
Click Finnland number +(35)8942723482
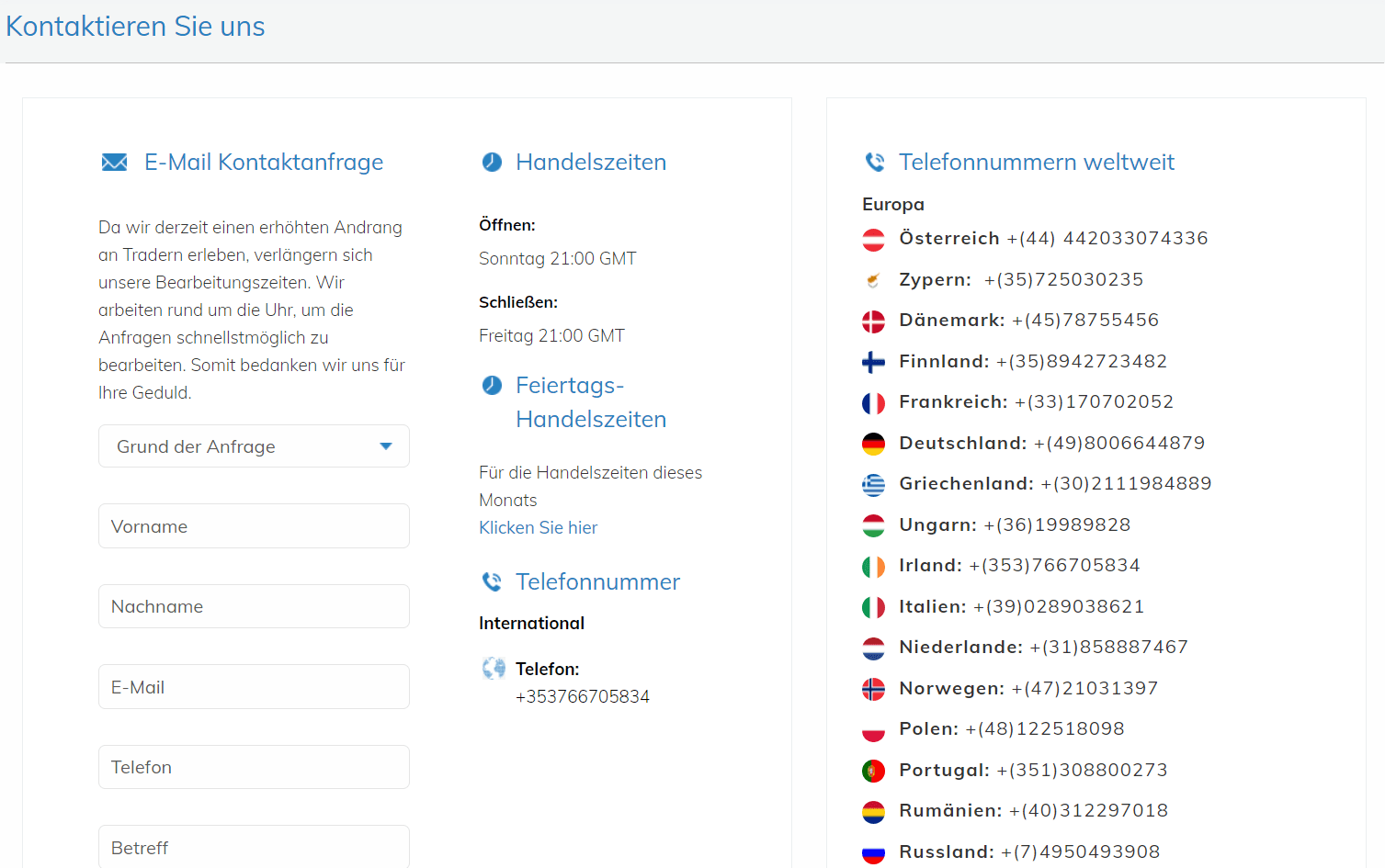pyautogui.click(x=1082, y=361)
